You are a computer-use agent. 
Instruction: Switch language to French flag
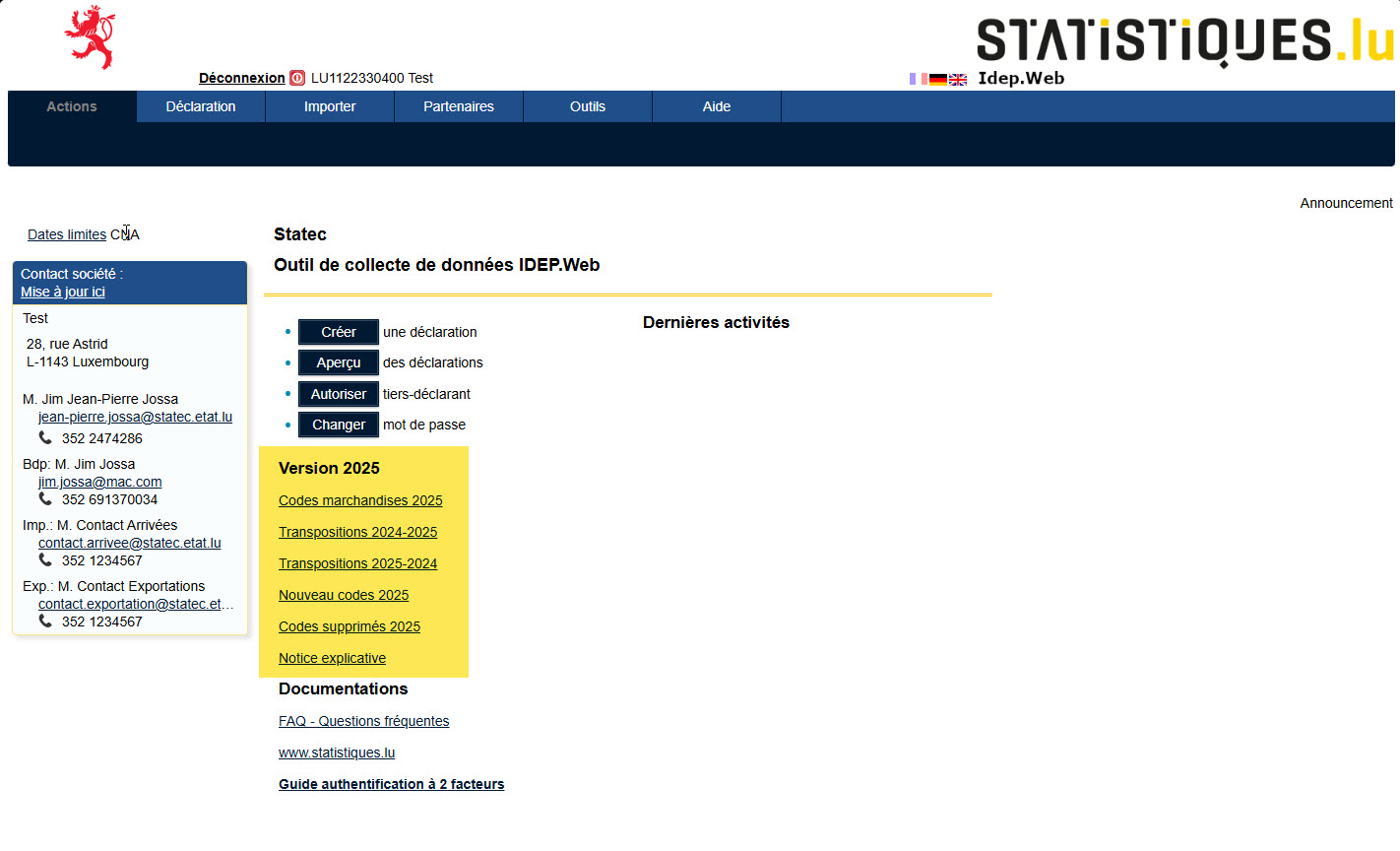click(919, 79)
